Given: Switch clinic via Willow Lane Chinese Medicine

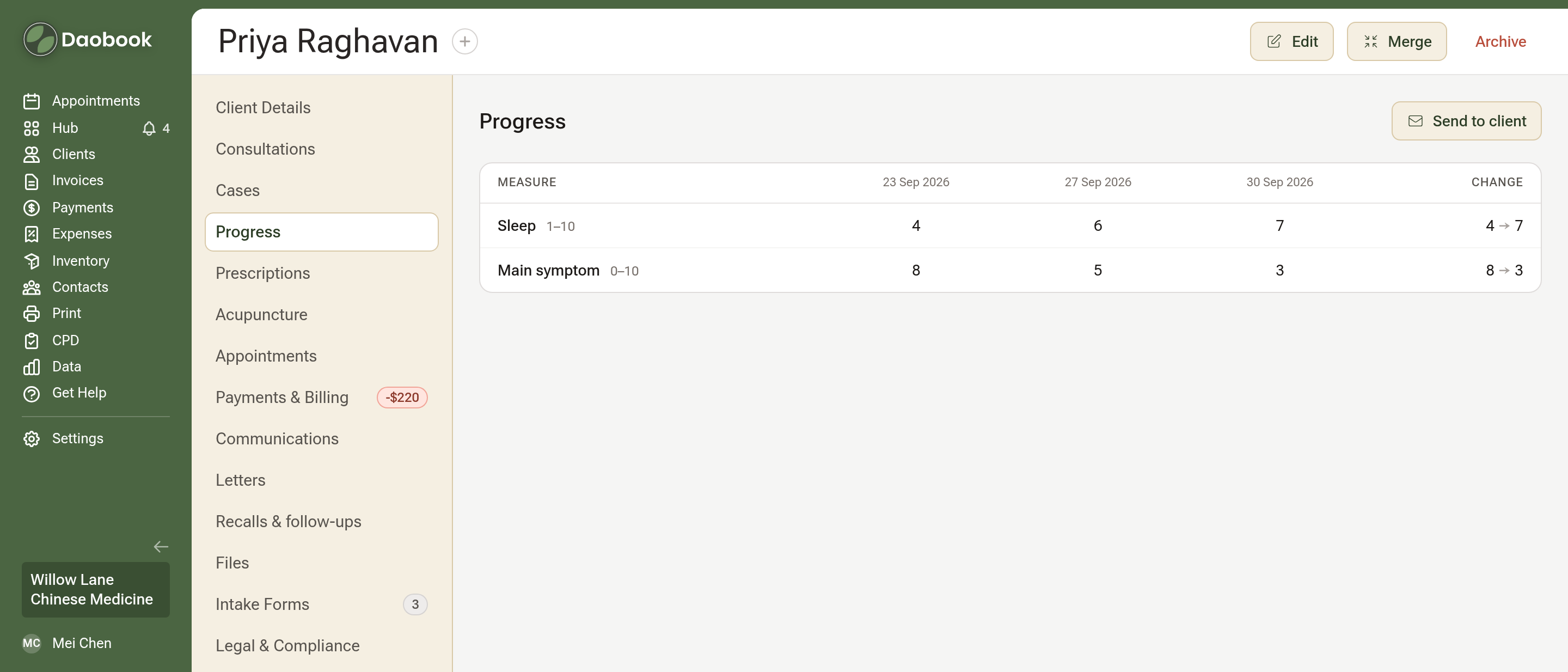Looking at the screenshot, I should [96, 590].
